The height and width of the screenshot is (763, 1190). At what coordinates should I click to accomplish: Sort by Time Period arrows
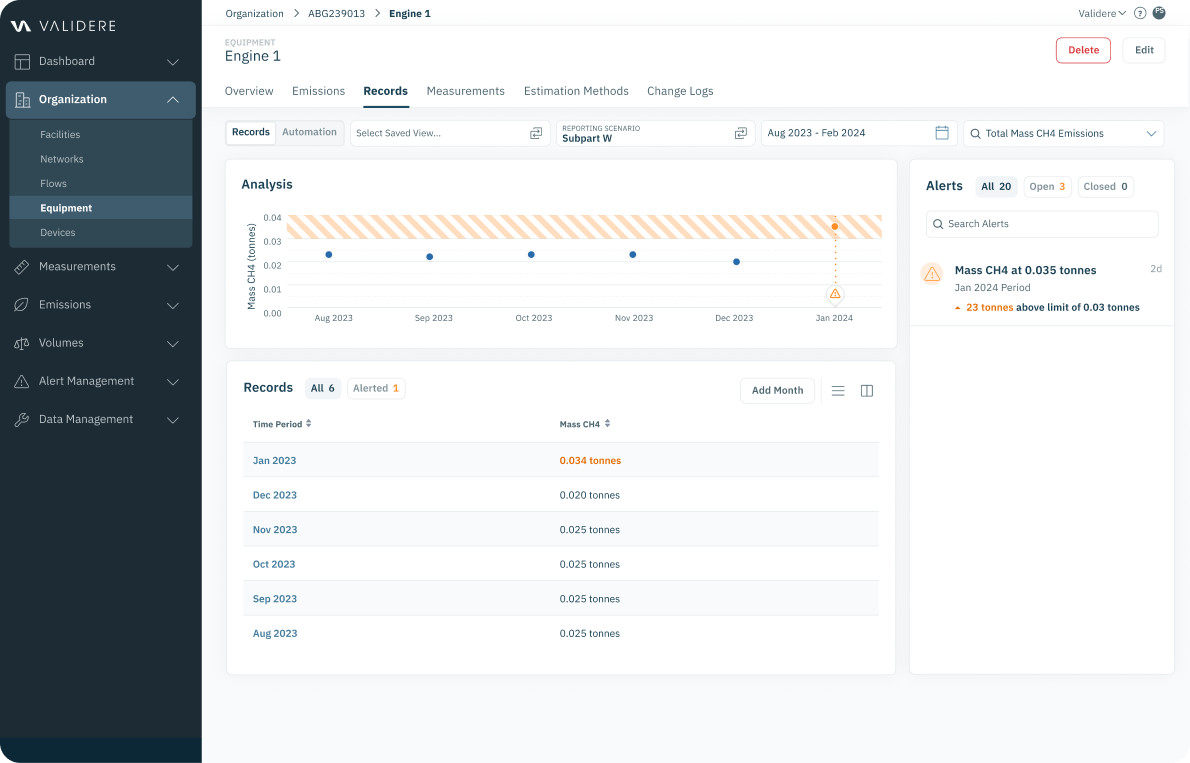click(309, 424)
